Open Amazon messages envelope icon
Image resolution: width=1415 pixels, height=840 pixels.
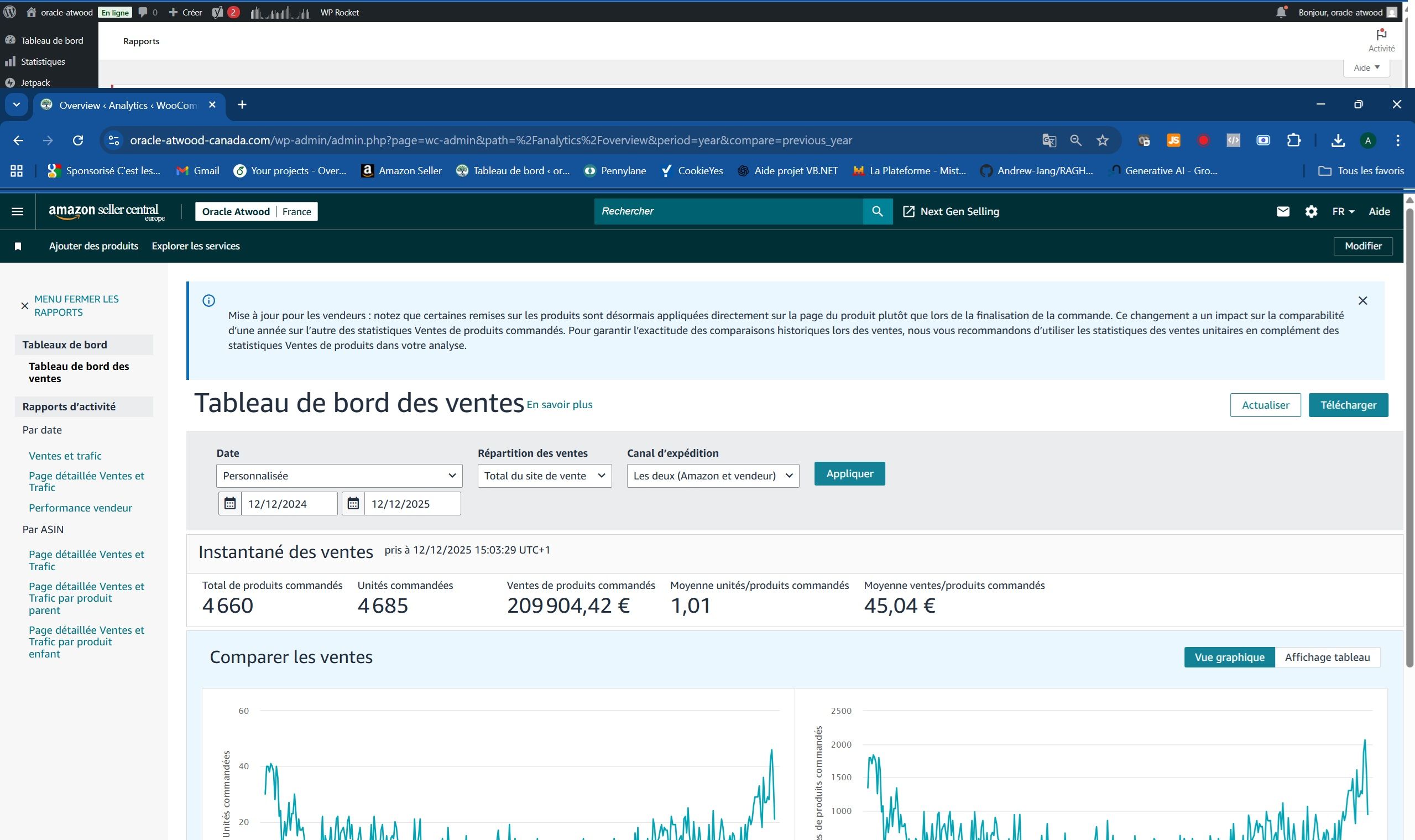tap(1282, 212)
